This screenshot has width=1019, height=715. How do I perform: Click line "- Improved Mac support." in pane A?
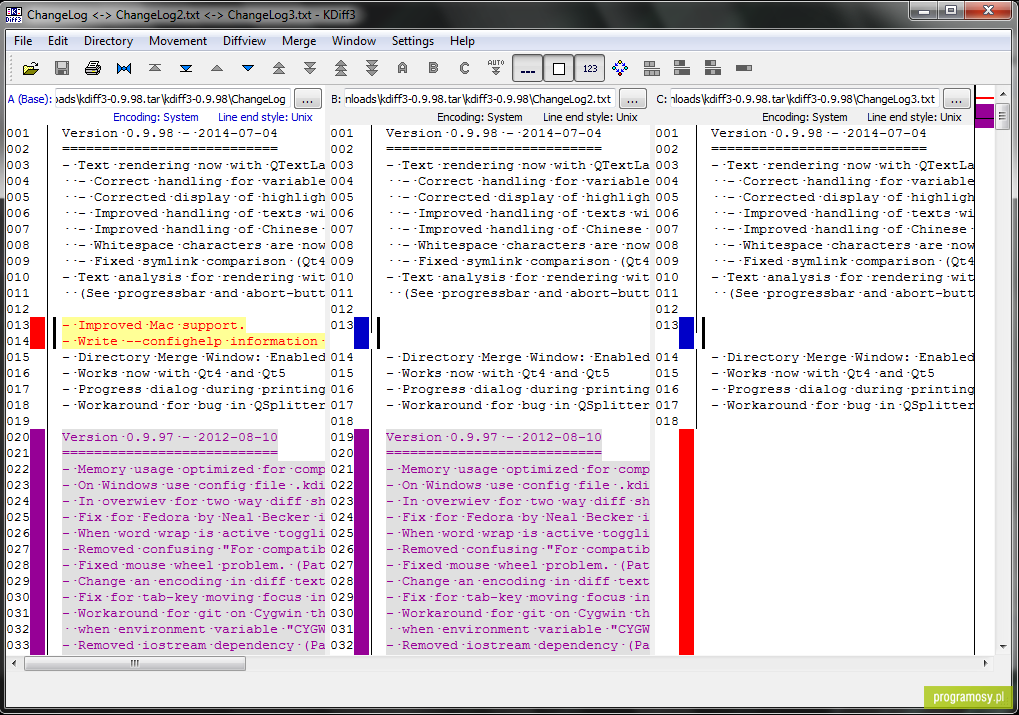(x=154, y=326)
